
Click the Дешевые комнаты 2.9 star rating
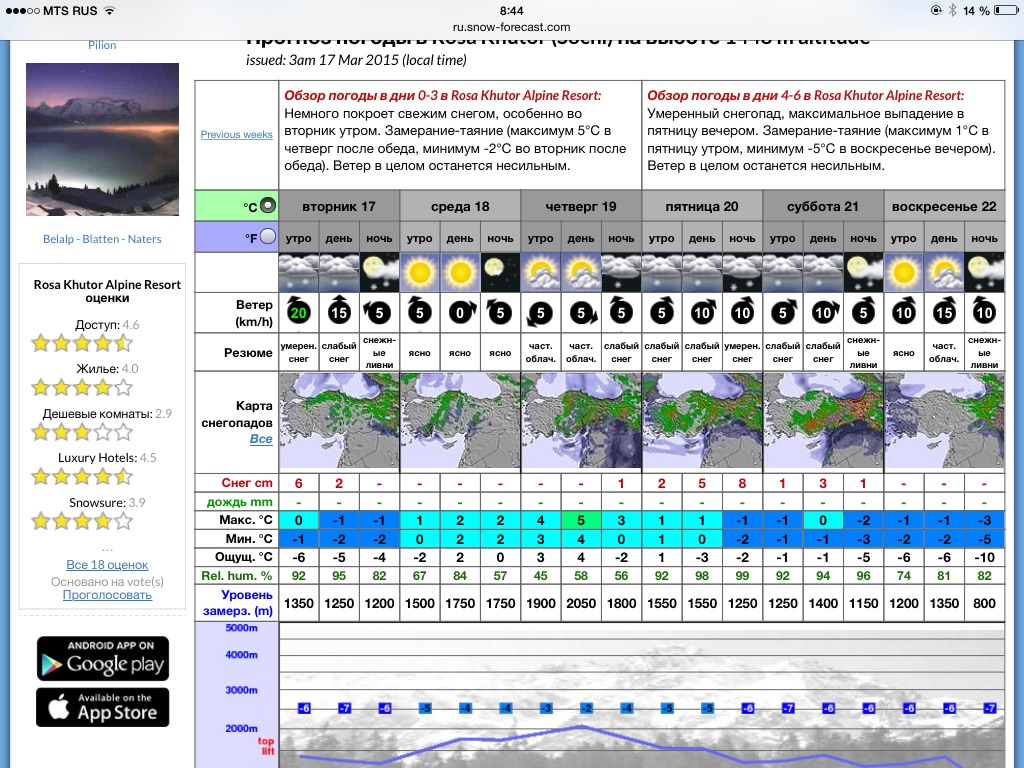(x=82, y=432)
